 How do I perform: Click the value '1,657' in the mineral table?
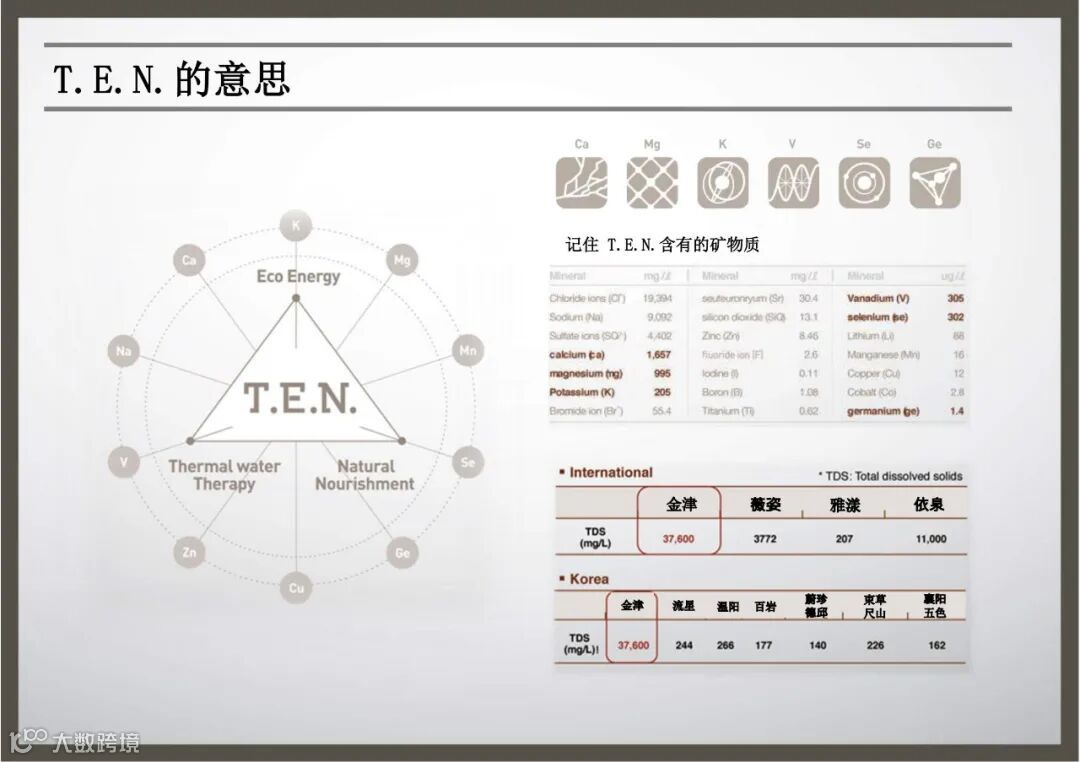[658, 354]
